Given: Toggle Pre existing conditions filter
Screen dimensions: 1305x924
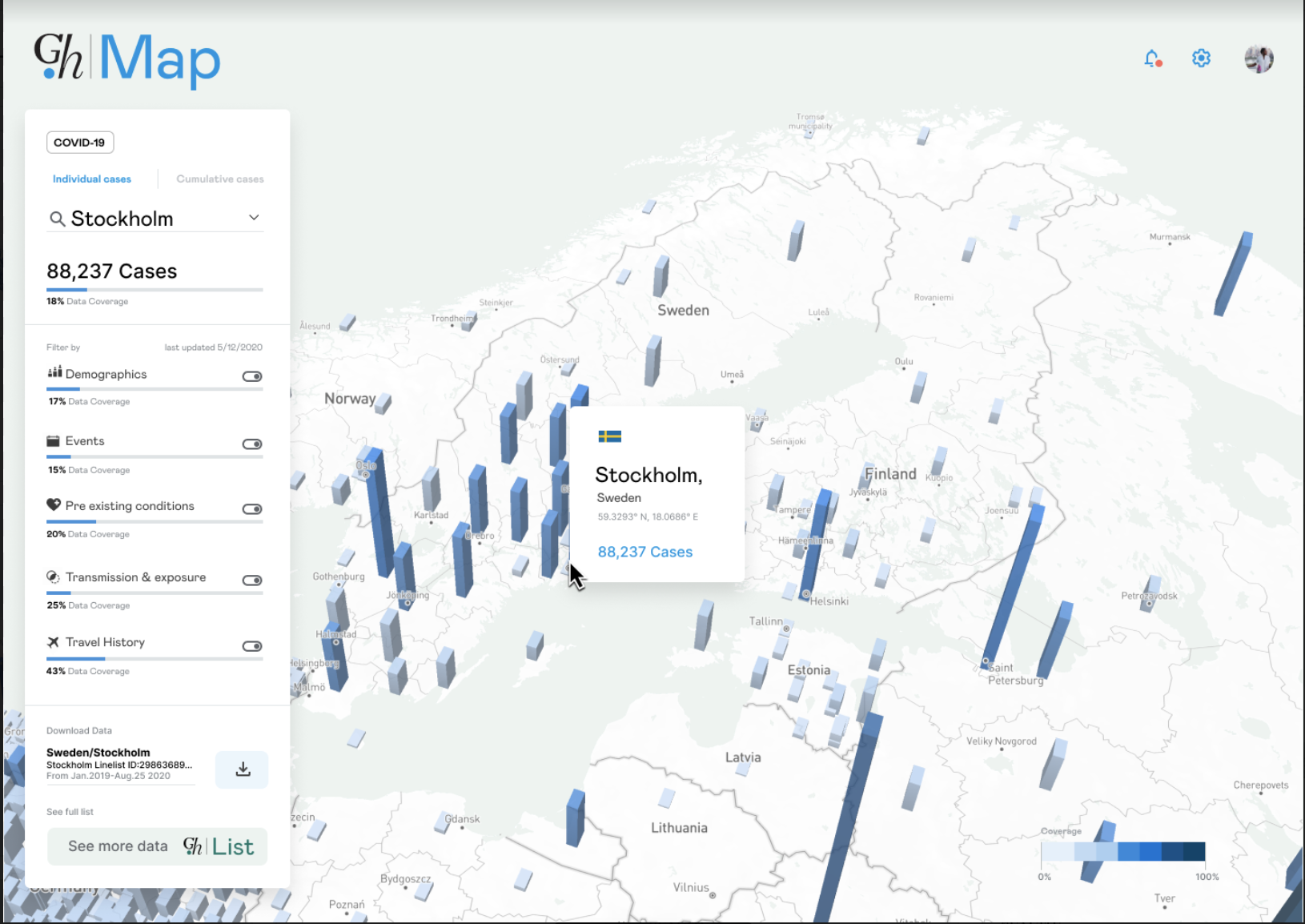Looking at the screenshot, I should click(252, 509).
